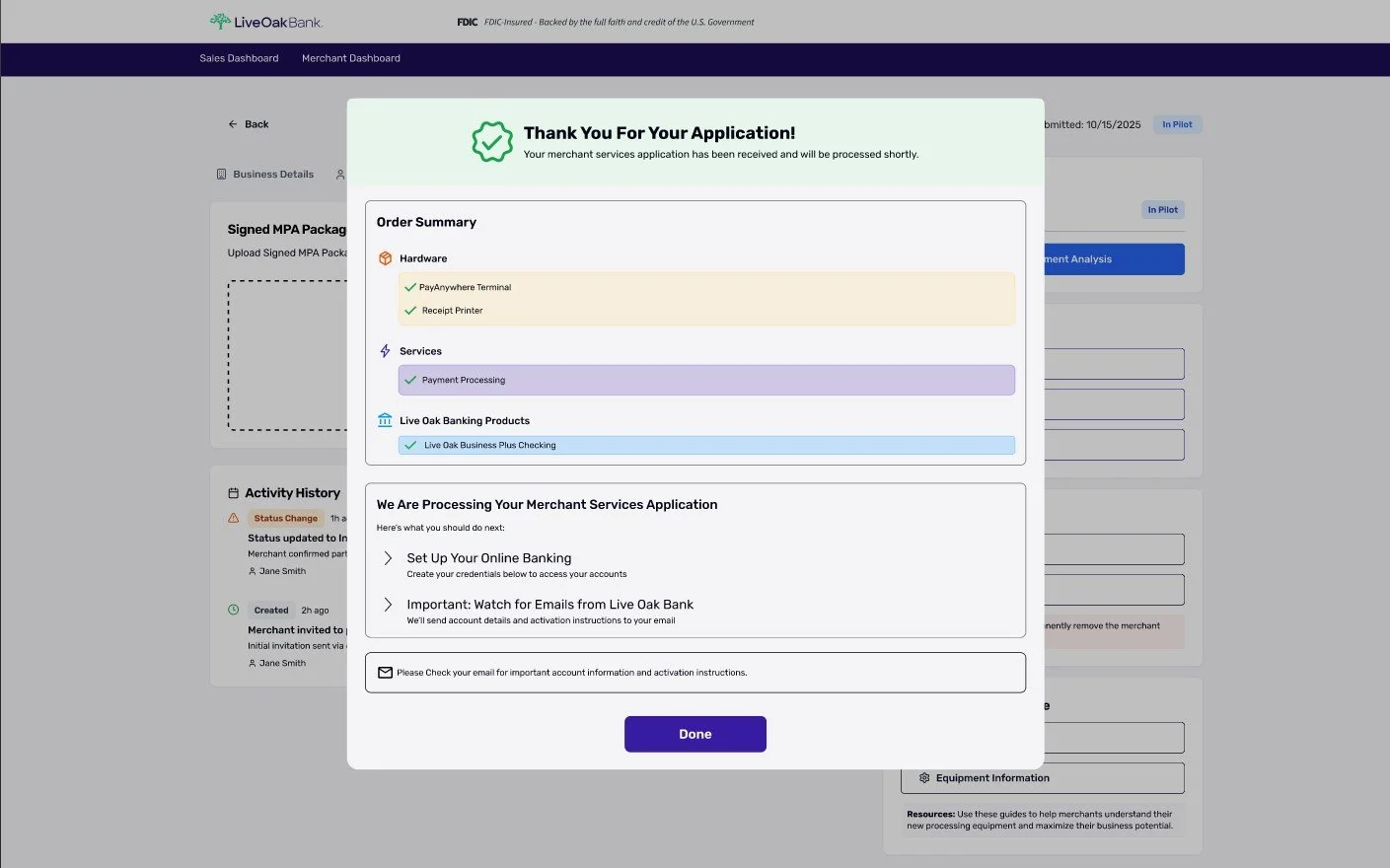
Task: Click the checkmark beside Receipt Printer
Action: (x=410, y=311)
